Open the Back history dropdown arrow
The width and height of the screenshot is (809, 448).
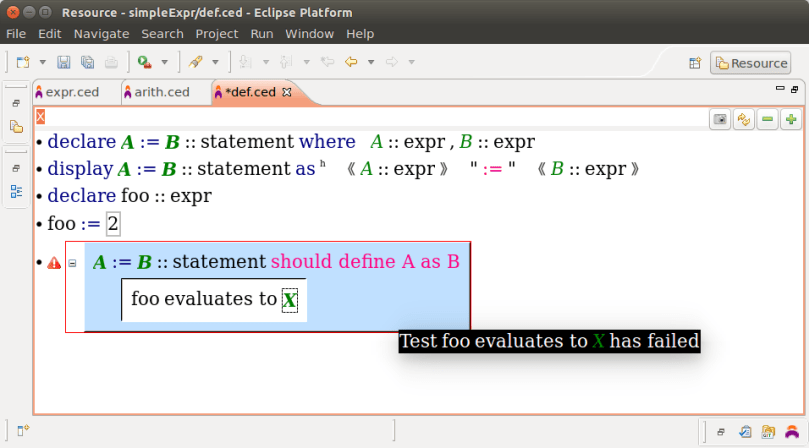pos(370,62)
